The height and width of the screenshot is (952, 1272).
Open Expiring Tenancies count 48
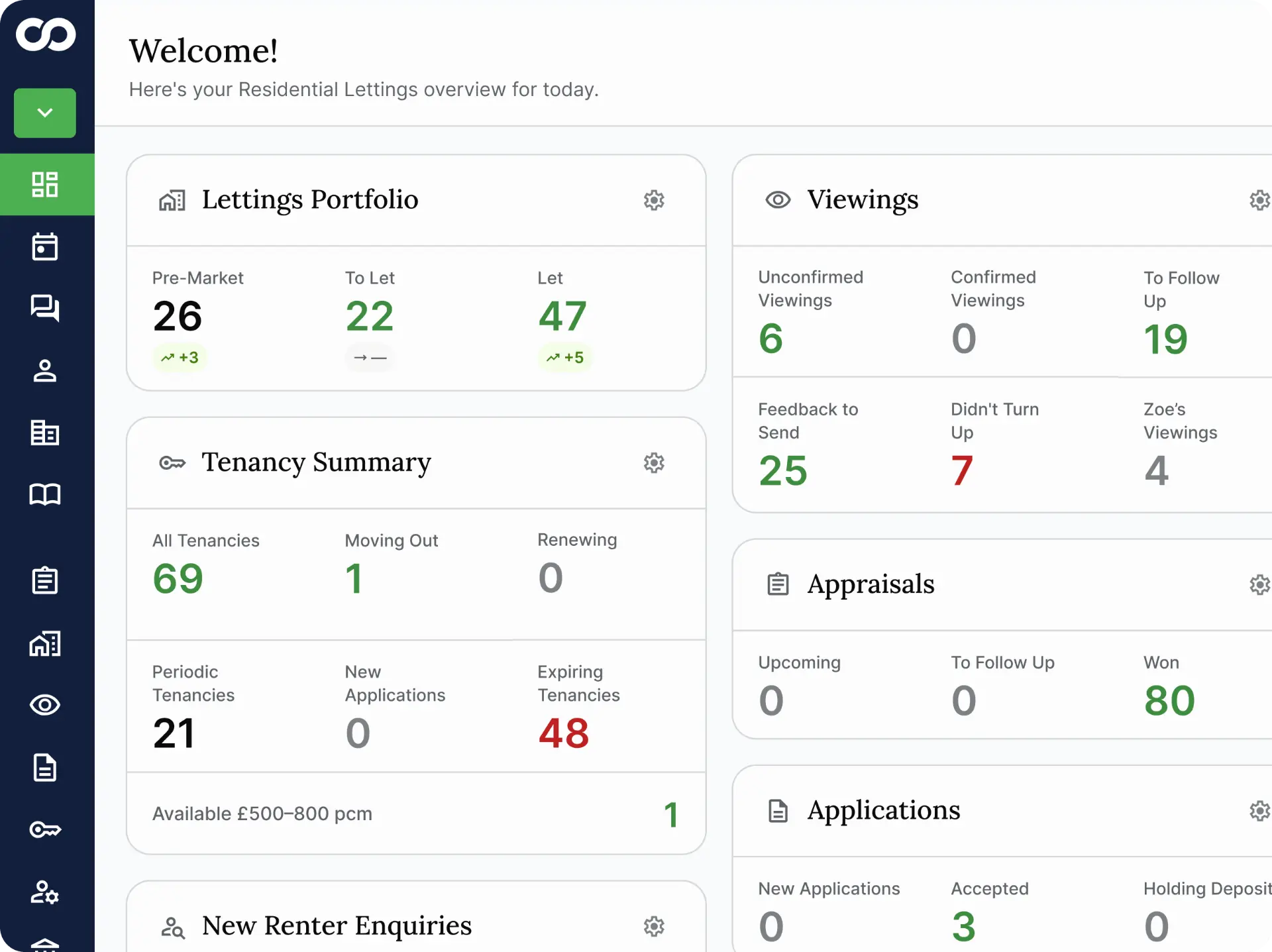point(563,733)
